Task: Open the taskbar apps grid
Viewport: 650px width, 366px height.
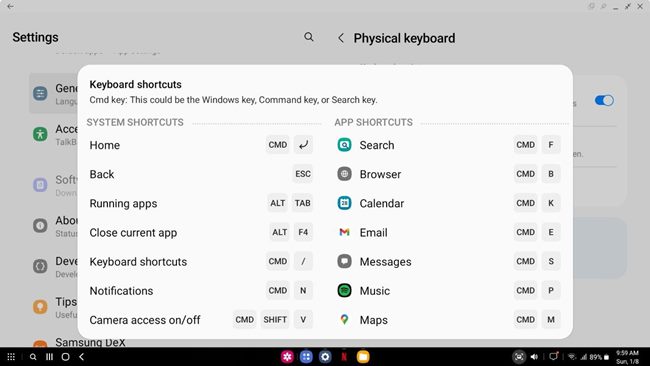Action: click(11, 357)
